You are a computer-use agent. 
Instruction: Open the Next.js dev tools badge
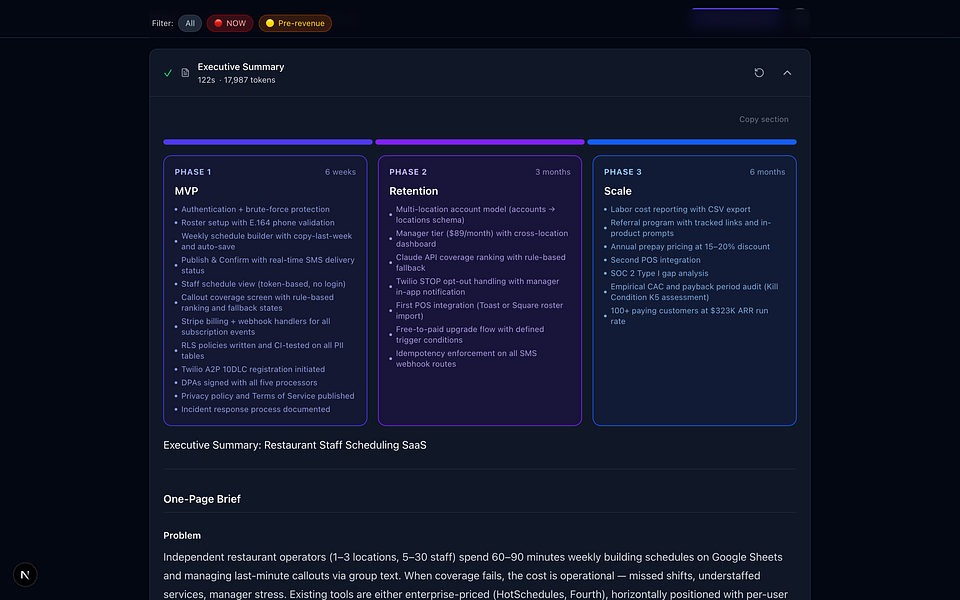click(x=25, y=574)
